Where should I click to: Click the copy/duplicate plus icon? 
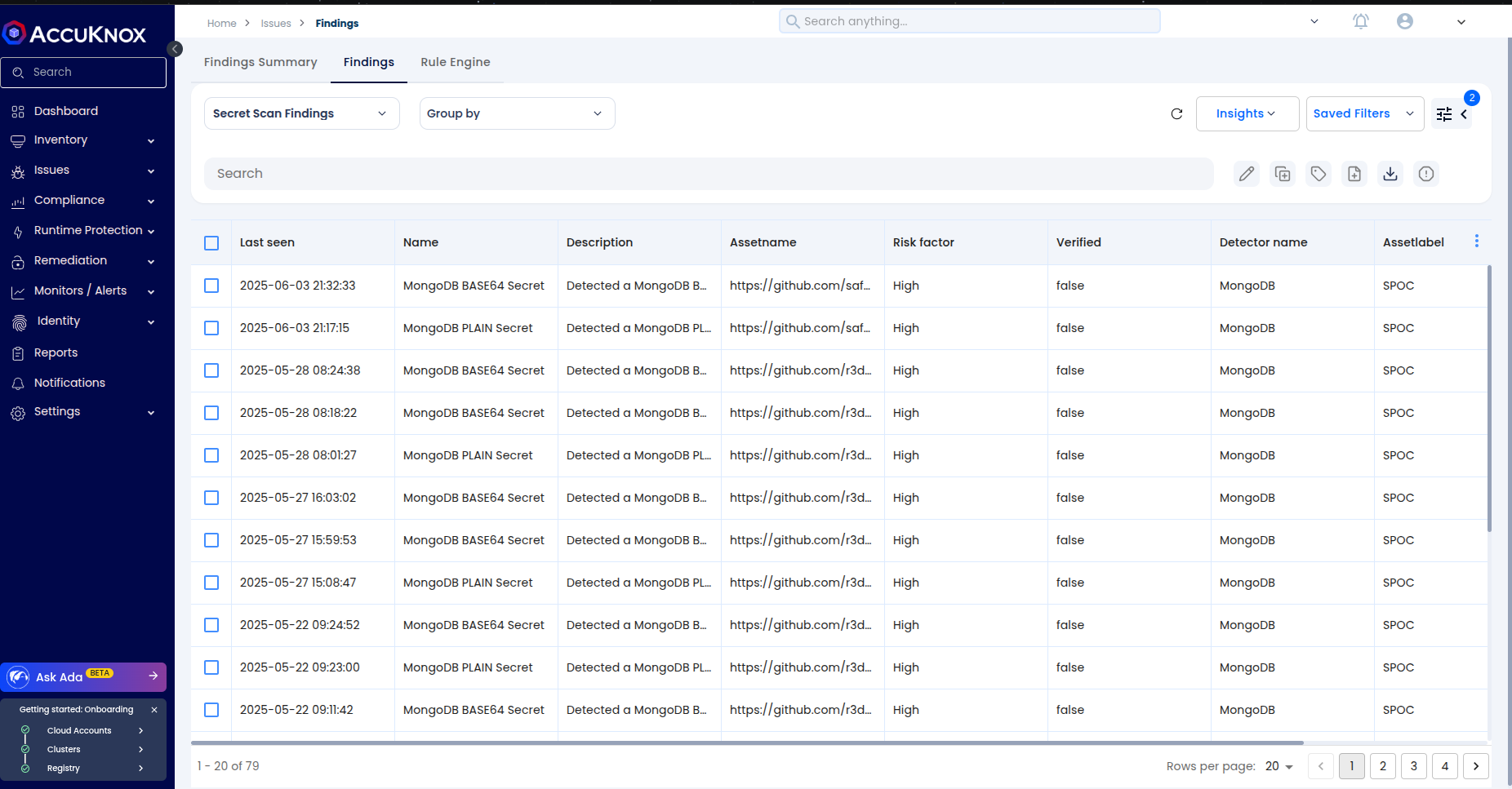click(1283, 174)
